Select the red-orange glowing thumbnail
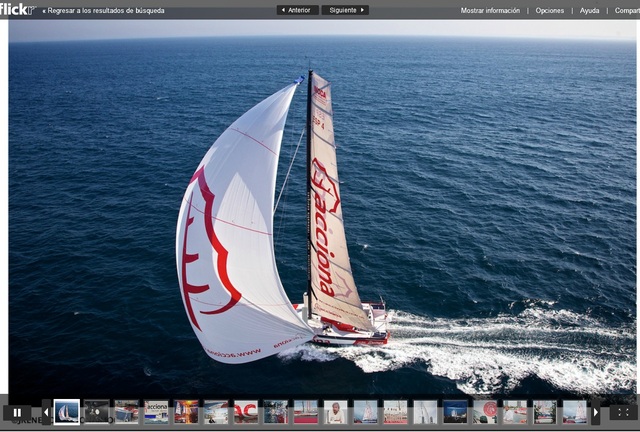Image resolution: width=640 pixels, height=432 pixels. click(186, 412)
